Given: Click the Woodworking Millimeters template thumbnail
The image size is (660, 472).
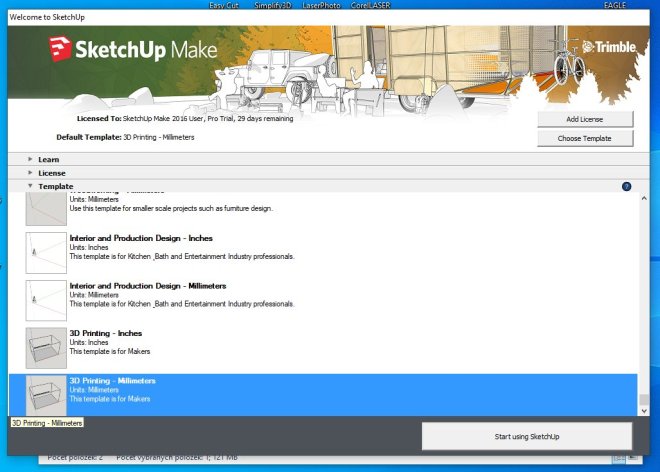Looking at the screenshot, I should (46, 209).
